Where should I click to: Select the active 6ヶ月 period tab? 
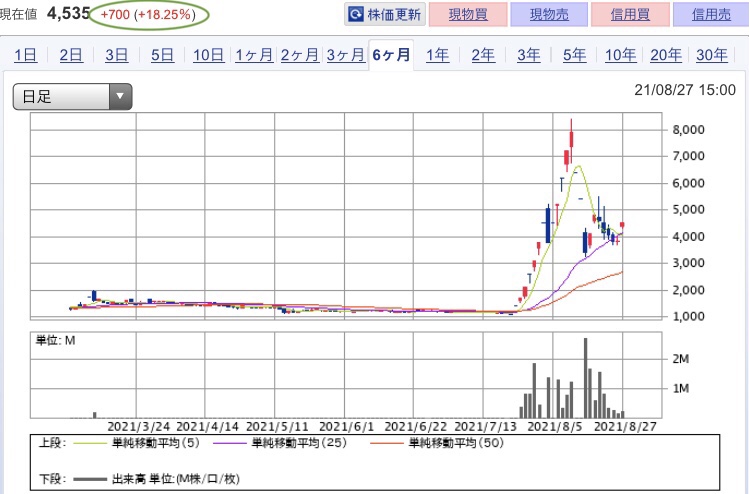391,55
